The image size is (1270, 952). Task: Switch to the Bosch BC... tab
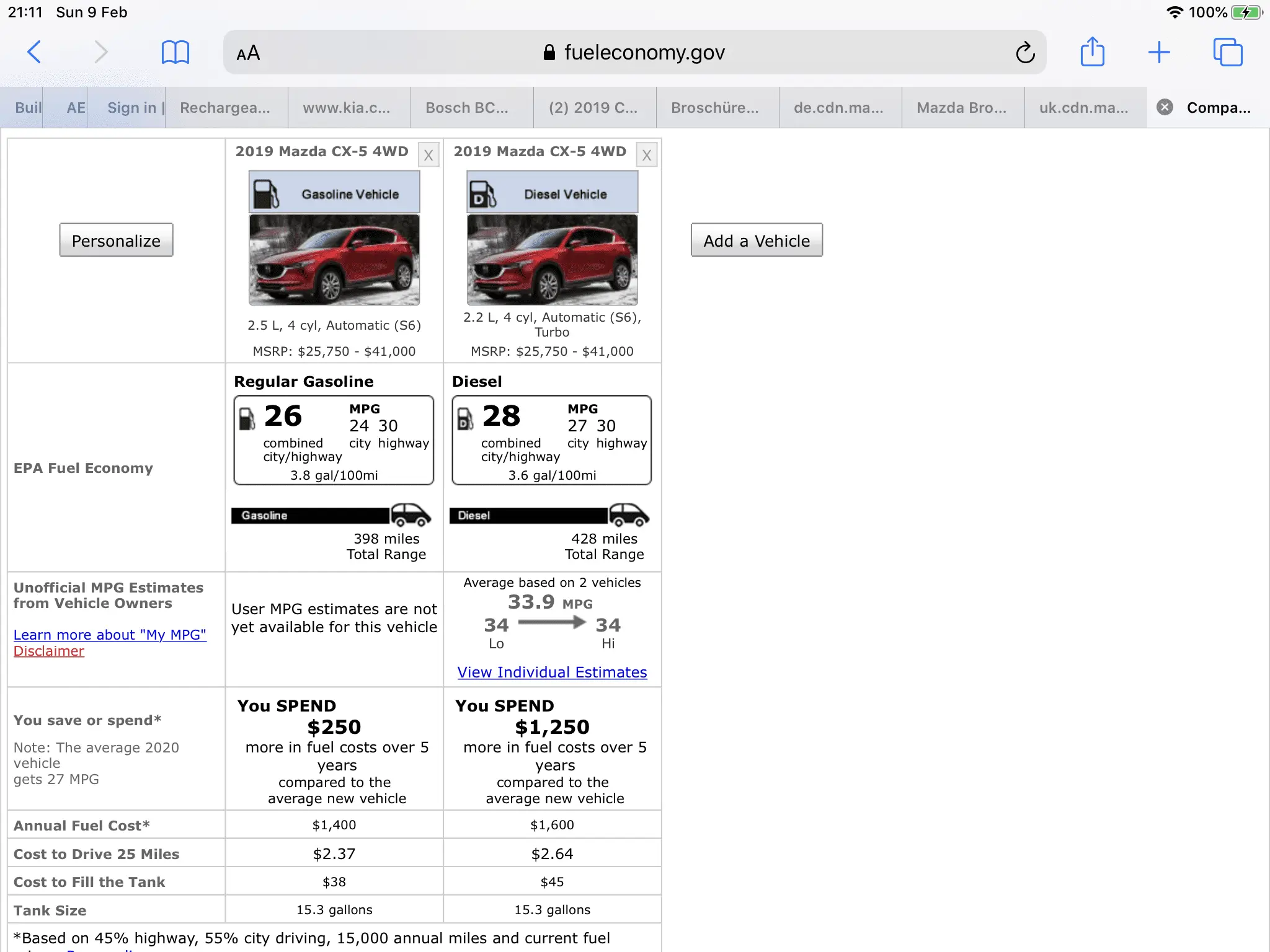(471, 108)
